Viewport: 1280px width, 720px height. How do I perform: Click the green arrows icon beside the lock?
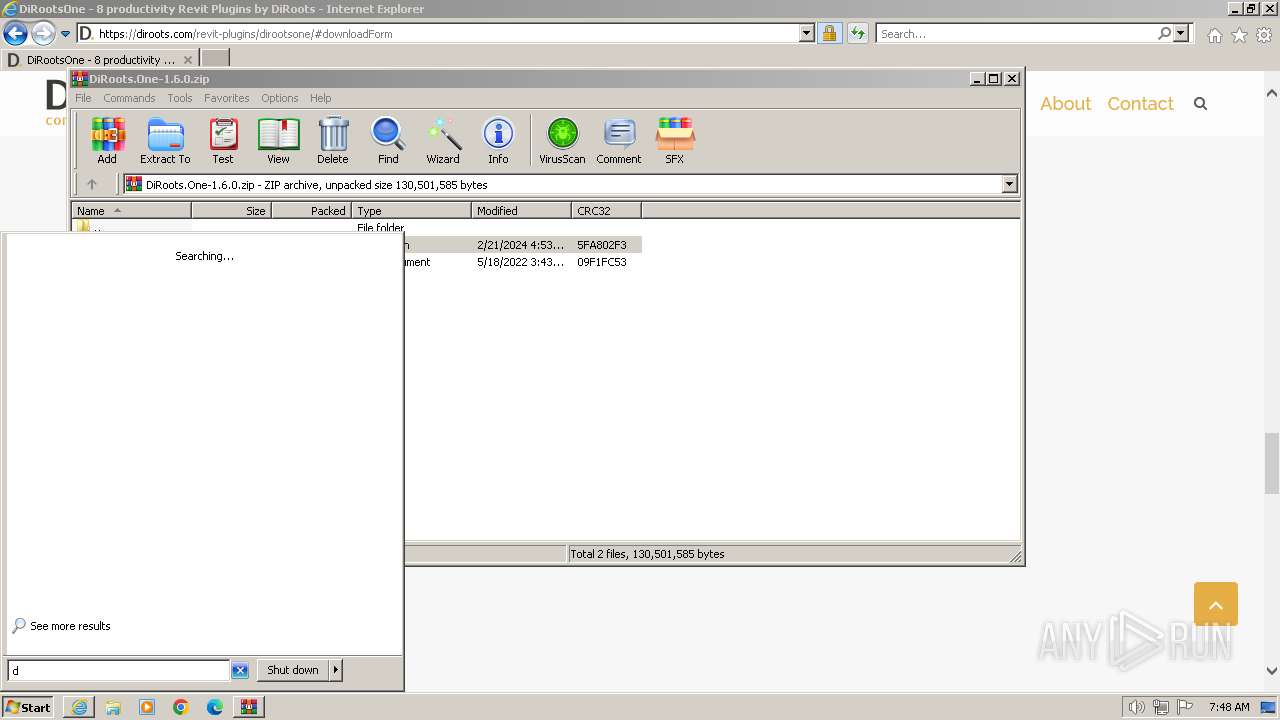click(857, 33)
